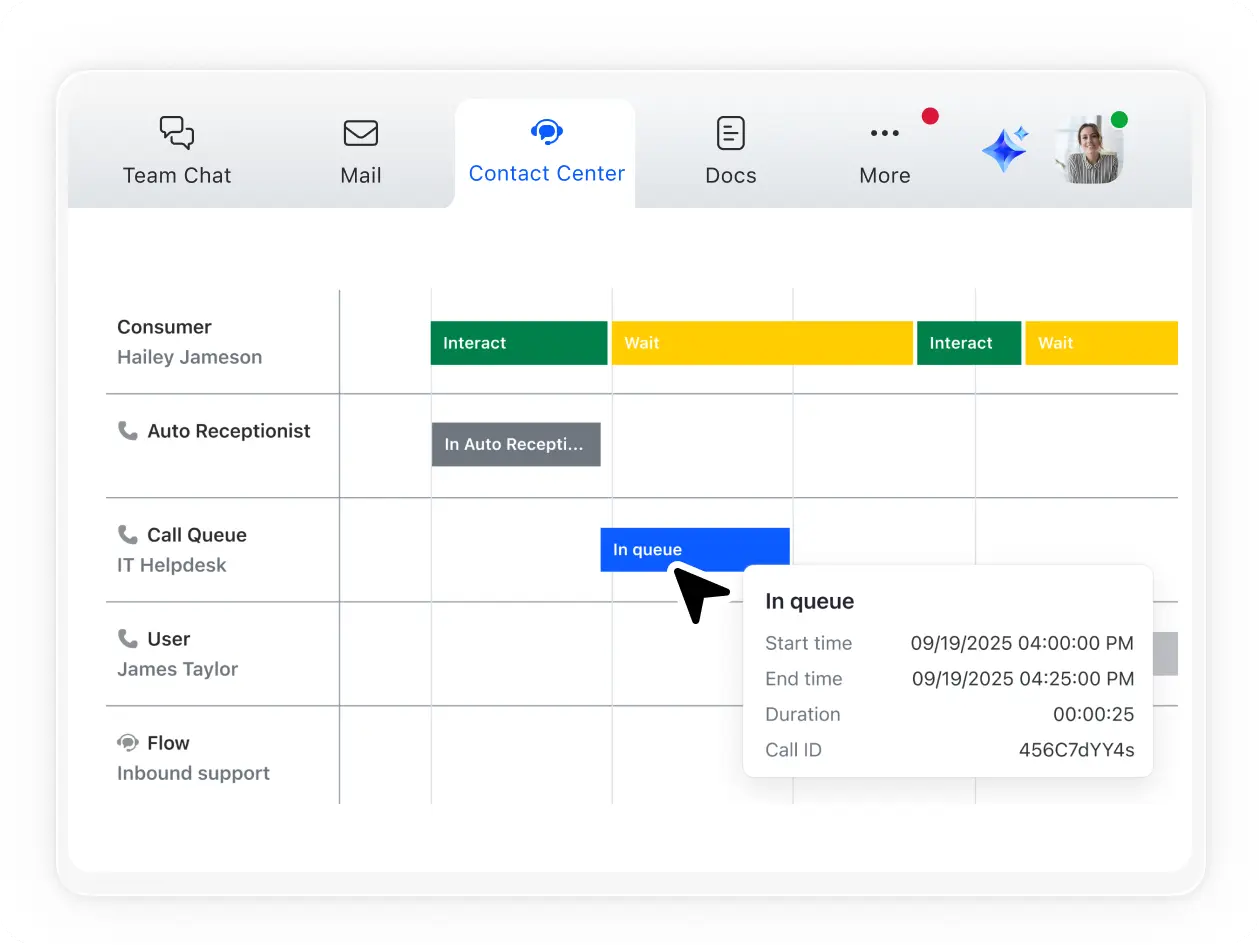Click the phone icon beside User James Taylor
Viewport: 1259px width, 945px height.
pos(128,638)
